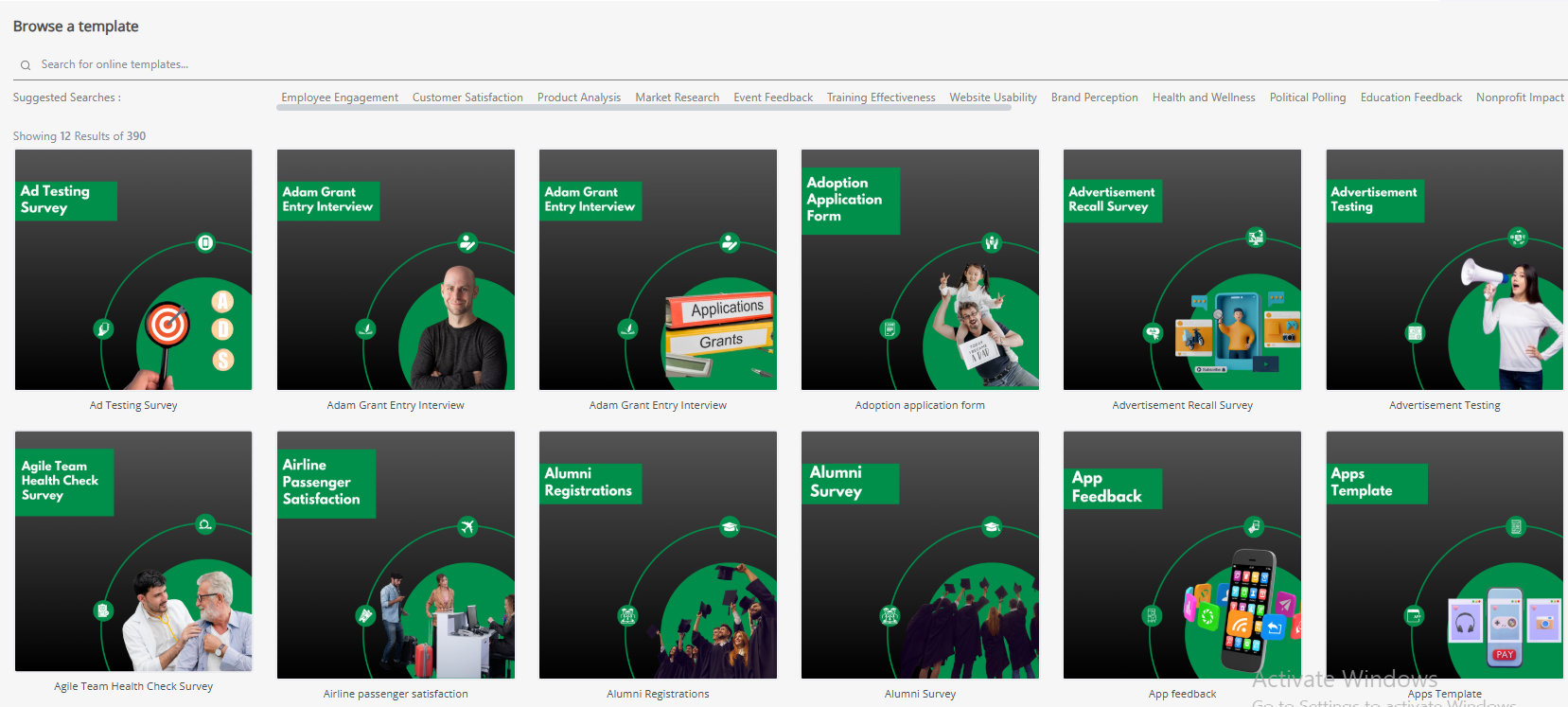Click lower-left icon on Alumni Survey card
The width and height of the screenshot is (1568, 707).
[x=890, y=616]
